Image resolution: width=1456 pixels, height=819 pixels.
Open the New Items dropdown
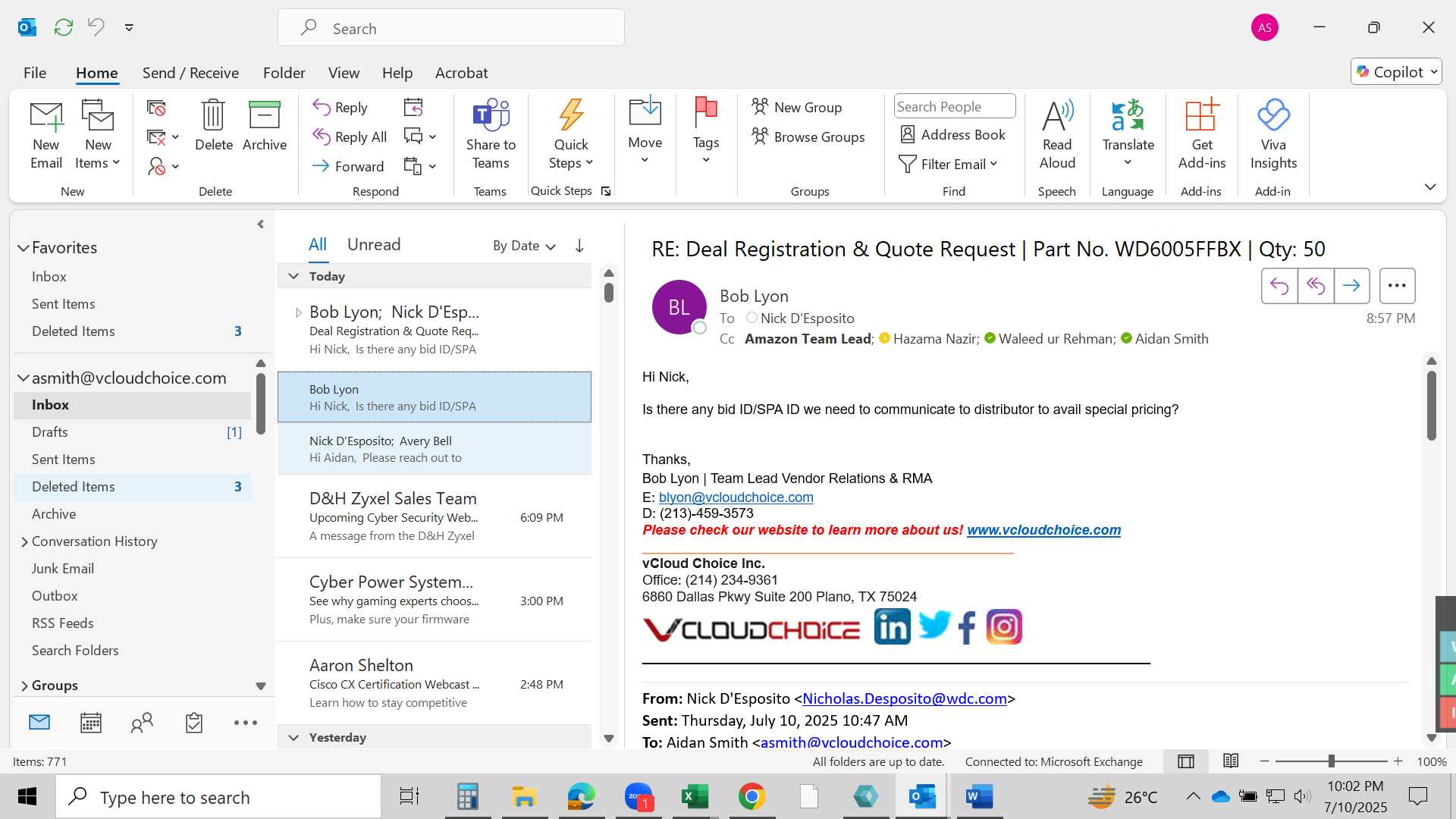tap(98, 135)
